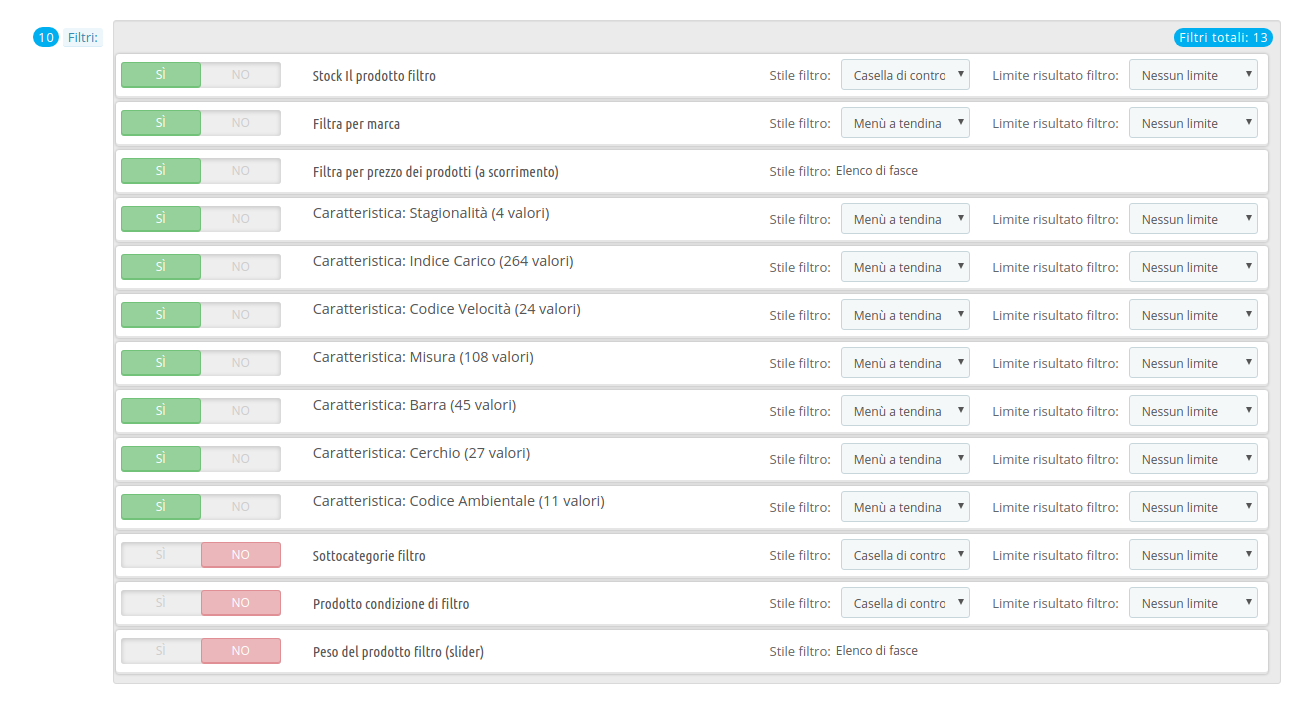This screenshot has width=1296, height=718.
Task: Enable Prodotto condizione di filtro toggle
Action: pyautogui.click(x=161, y=603)
